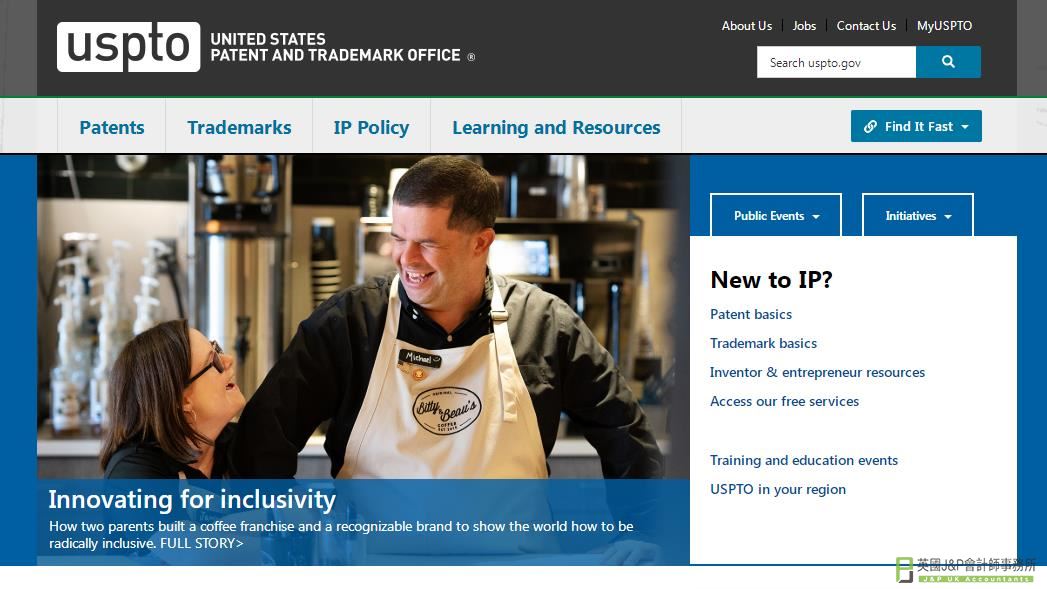Open the Patent basics link
1047x589 pixels.
(x=751, y=314)
